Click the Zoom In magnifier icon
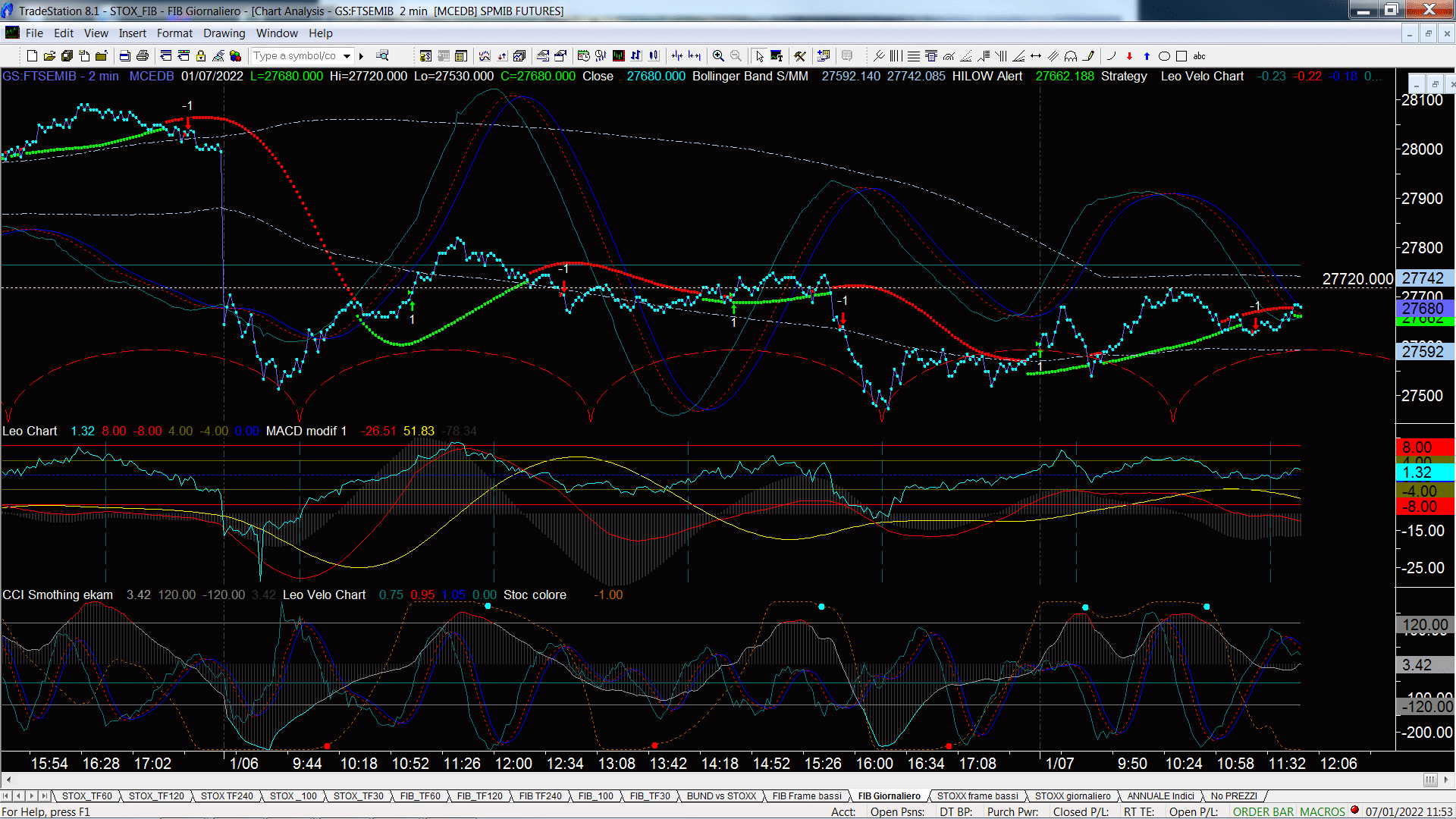Image resolution: width=1456 pixels, height=819 pixels. [718, 55]
